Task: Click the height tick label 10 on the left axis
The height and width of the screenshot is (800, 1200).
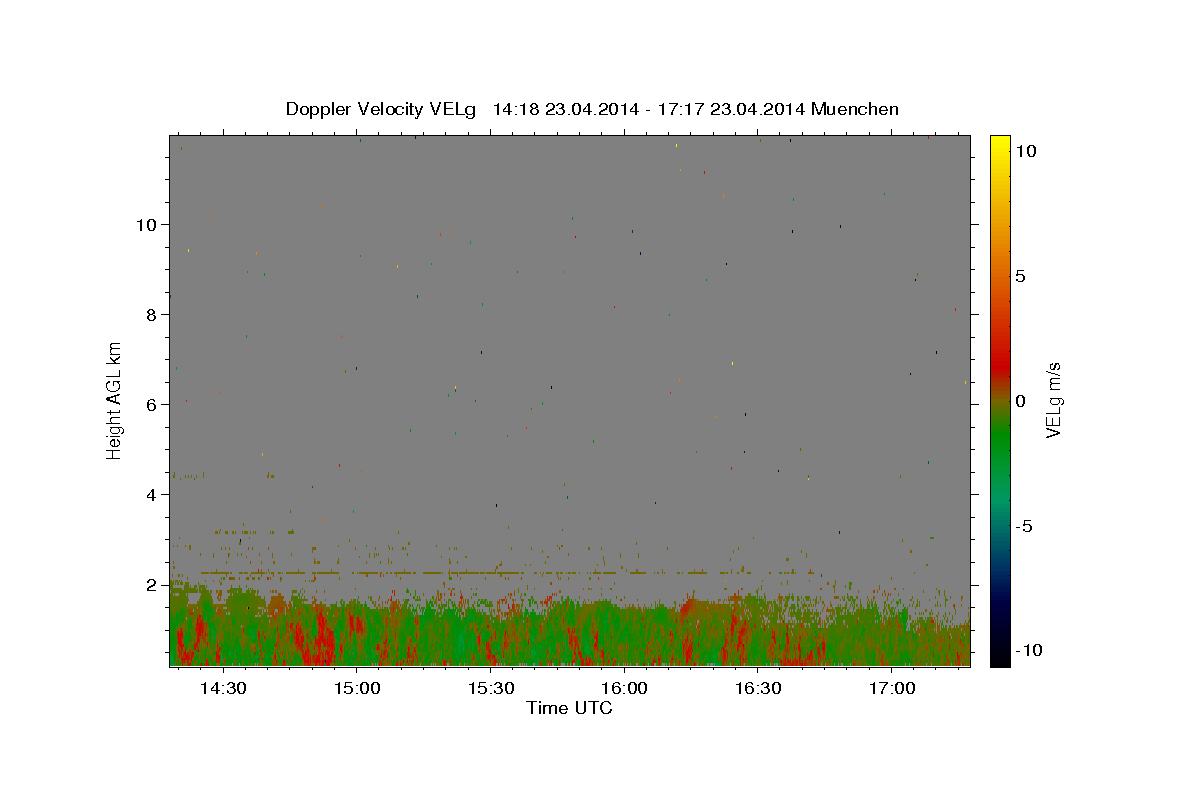Action: point(148,225)
